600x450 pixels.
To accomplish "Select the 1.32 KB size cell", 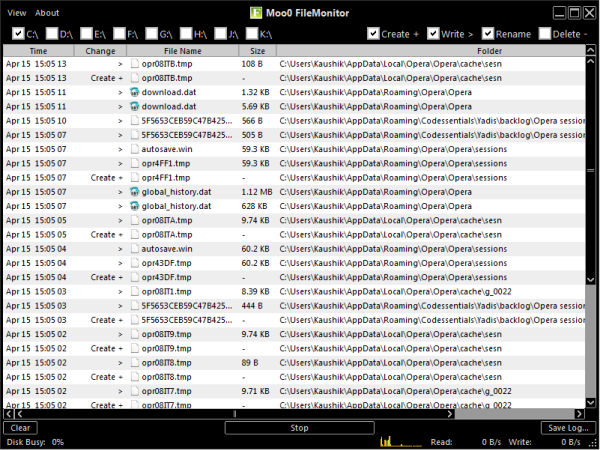I will click(255, 92).
